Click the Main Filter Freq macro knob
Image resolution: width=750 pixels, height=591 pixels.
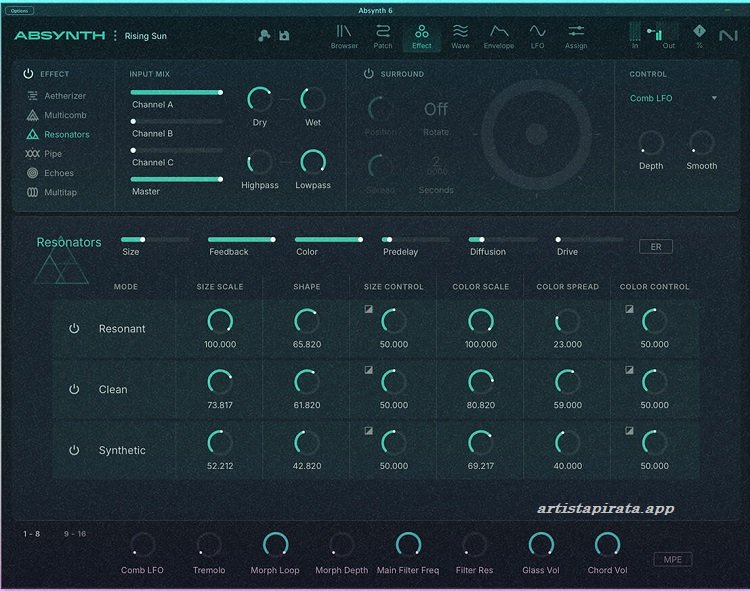pos(408,545)
